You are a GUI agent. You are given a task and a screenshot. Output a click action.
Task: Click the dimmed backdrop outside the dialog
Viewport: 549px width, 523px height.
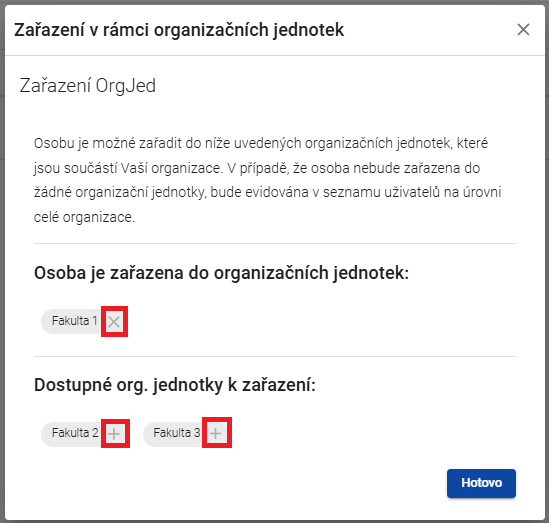[2, 262]
